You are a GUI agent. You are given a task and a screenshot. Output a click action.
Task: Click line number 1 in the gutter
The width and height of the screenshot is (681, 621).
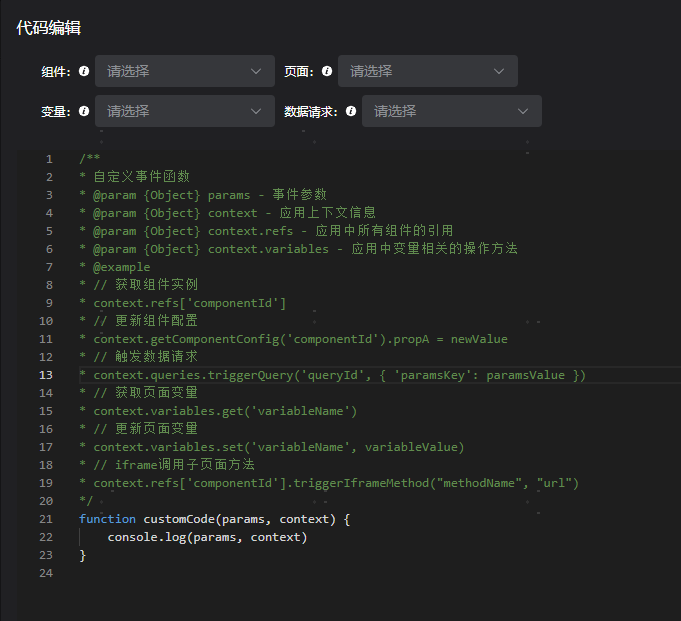[x=49, y=159]
